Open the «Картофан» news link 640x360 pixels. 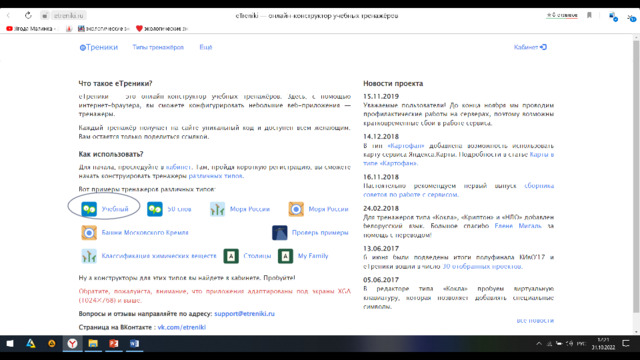click(x=406, y=146)
